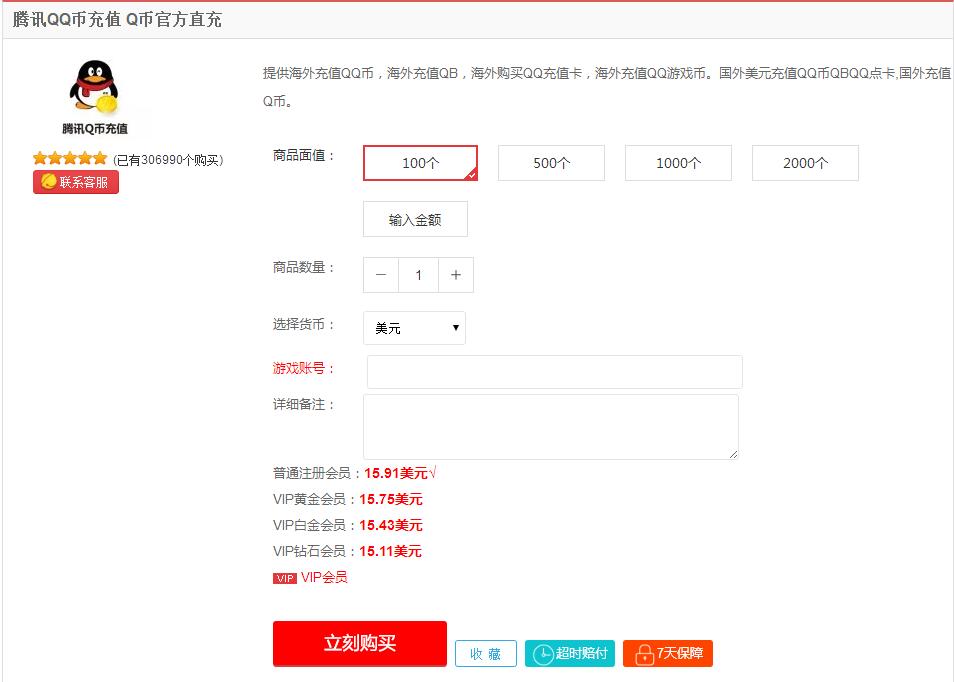Viewport: 954px width, 682px height.
Task: Click the 立刻购买 buy now button
Action: click(x=360, y=643)
